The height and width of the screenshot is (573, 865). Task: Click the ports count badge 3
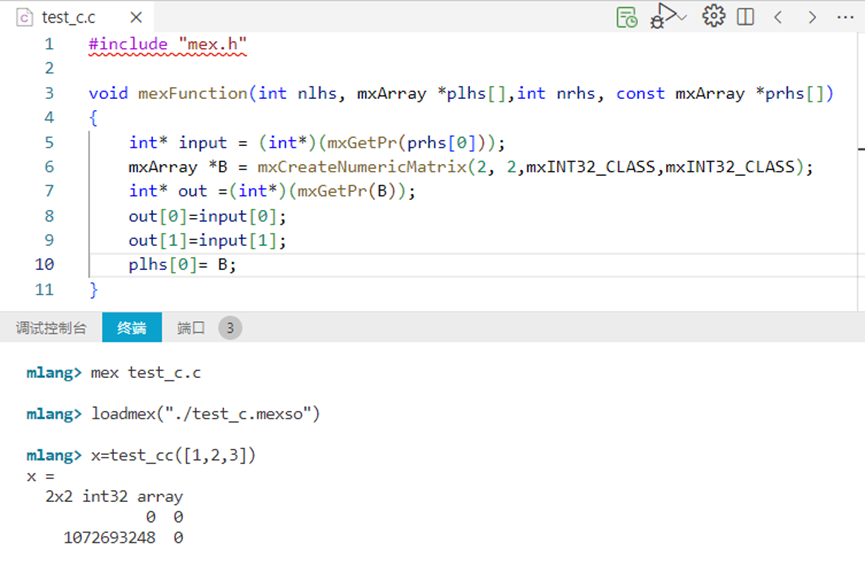click(x=230, y=328)
